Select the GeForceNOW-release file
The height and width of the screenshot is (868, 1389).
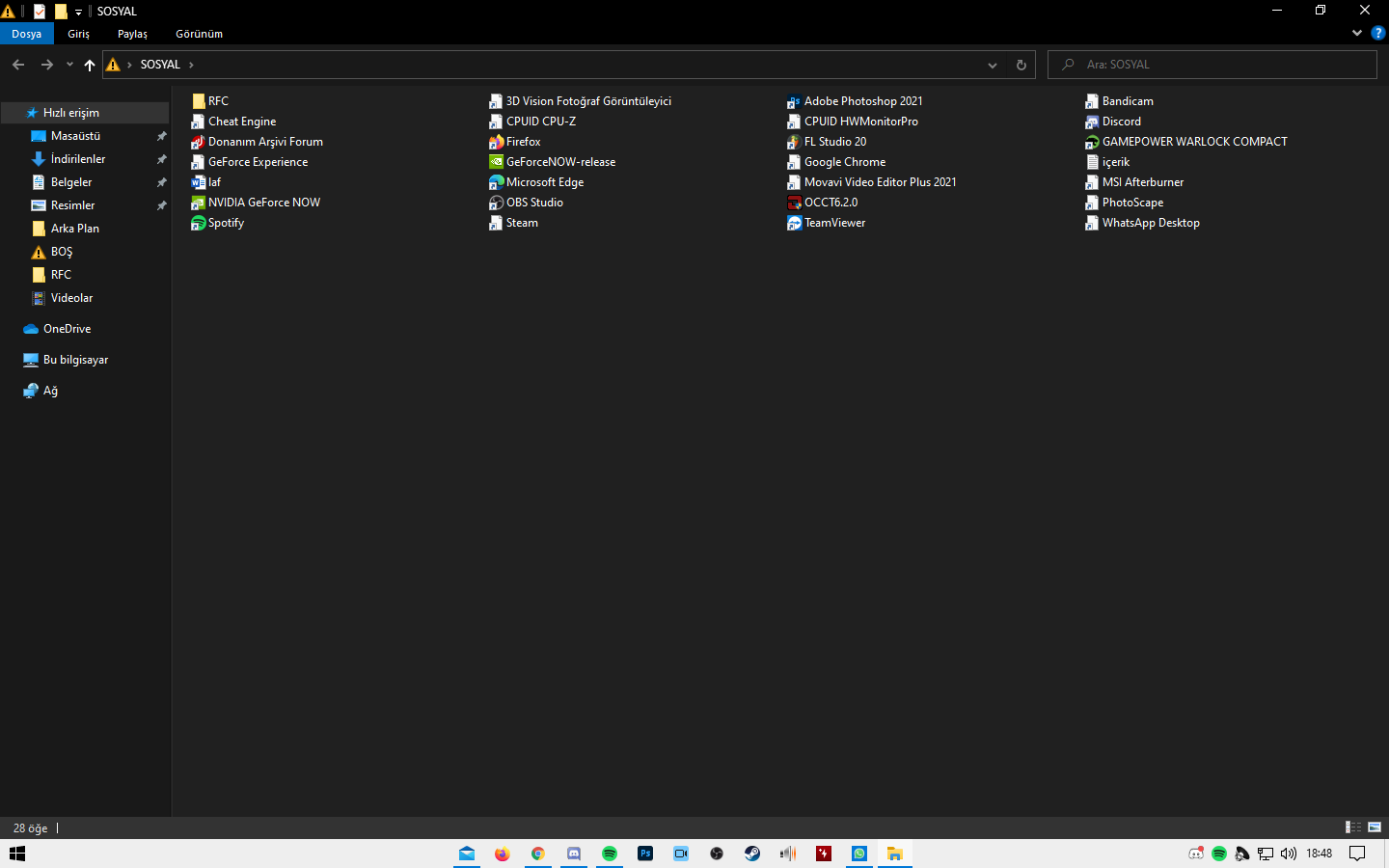point(553,162)
